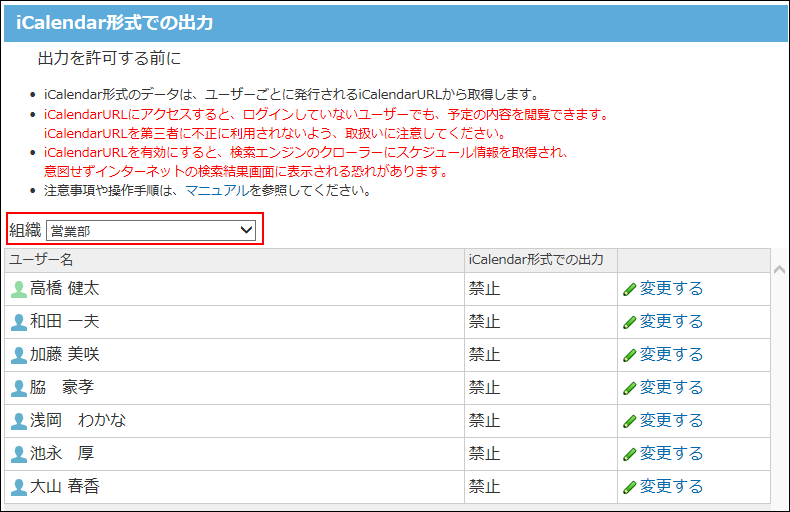Click the user icon beside 和田 一夫
The width and height of the screenshot is (790, 512).
tap(19, 322)
